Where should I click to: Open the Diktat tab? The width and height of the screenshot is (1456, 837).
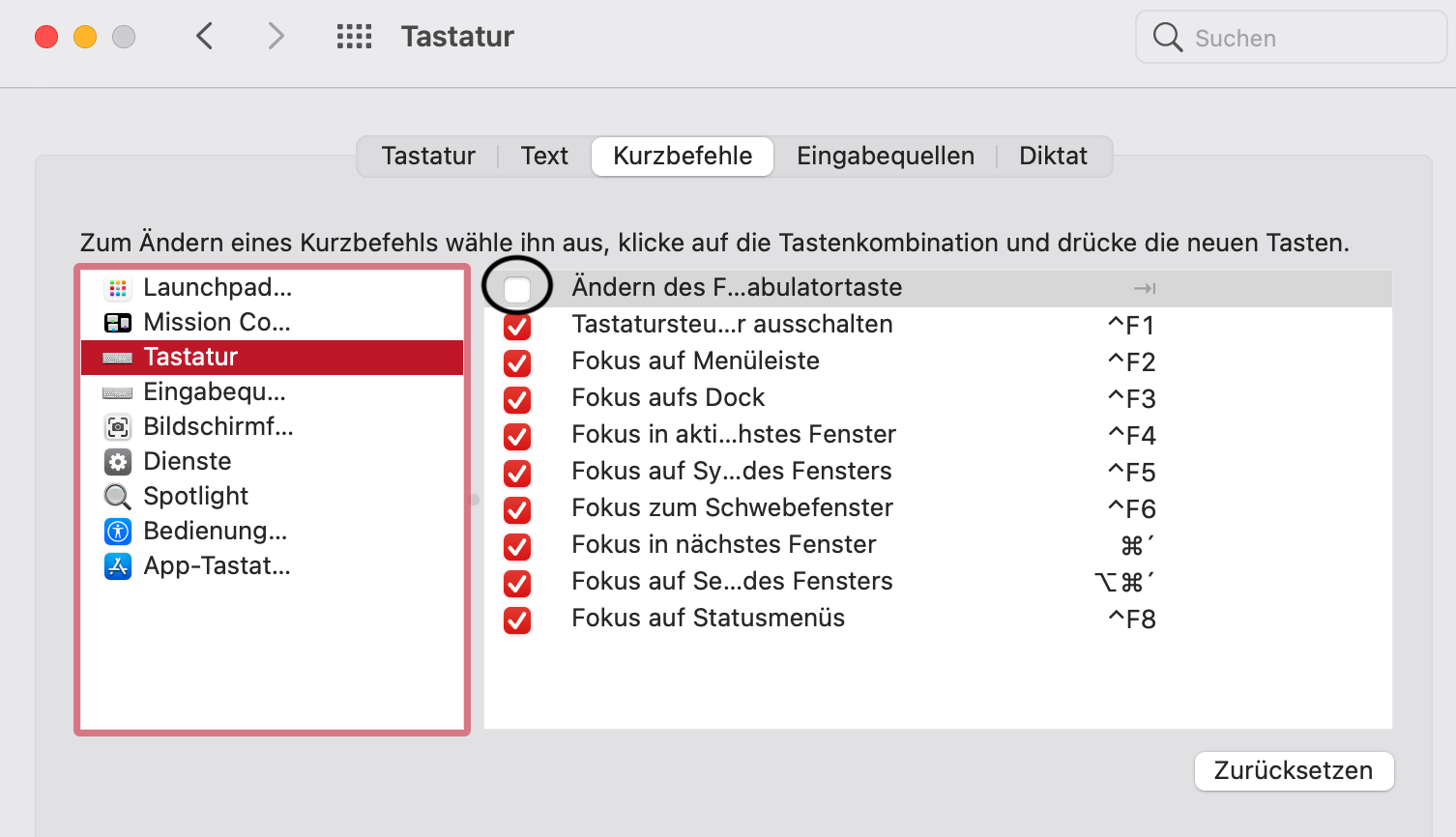(1053, 157)
